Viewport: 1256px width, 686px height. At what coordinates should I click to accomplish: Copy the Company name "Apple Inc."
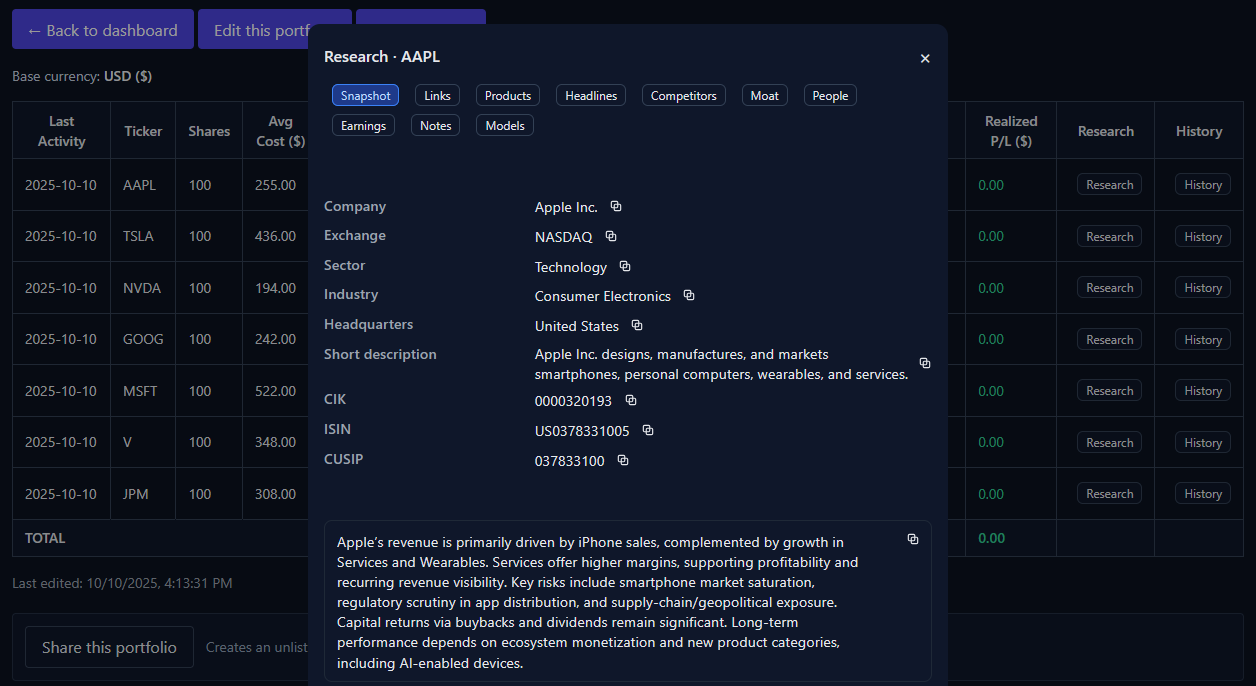point(615,206)
